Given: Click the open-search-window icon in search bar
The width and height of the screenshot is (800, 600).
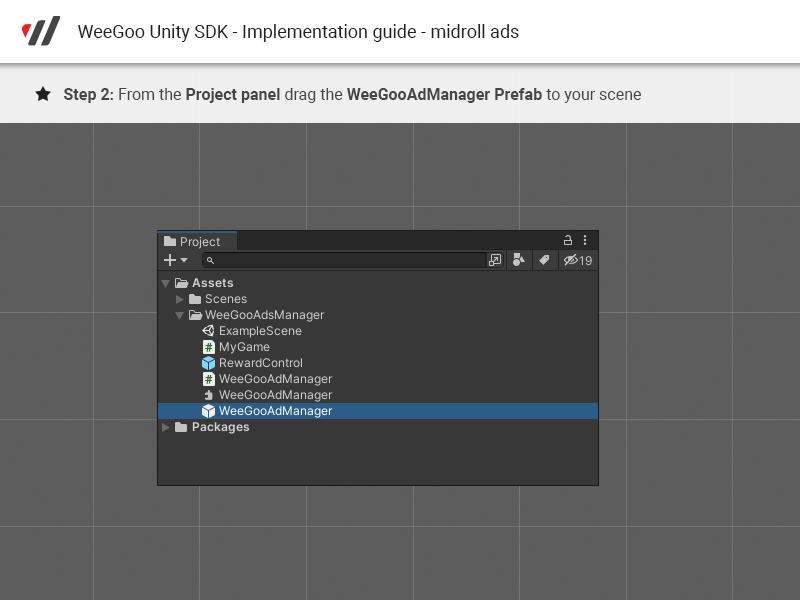Looking at the screenshot, I should coord(495,260).
